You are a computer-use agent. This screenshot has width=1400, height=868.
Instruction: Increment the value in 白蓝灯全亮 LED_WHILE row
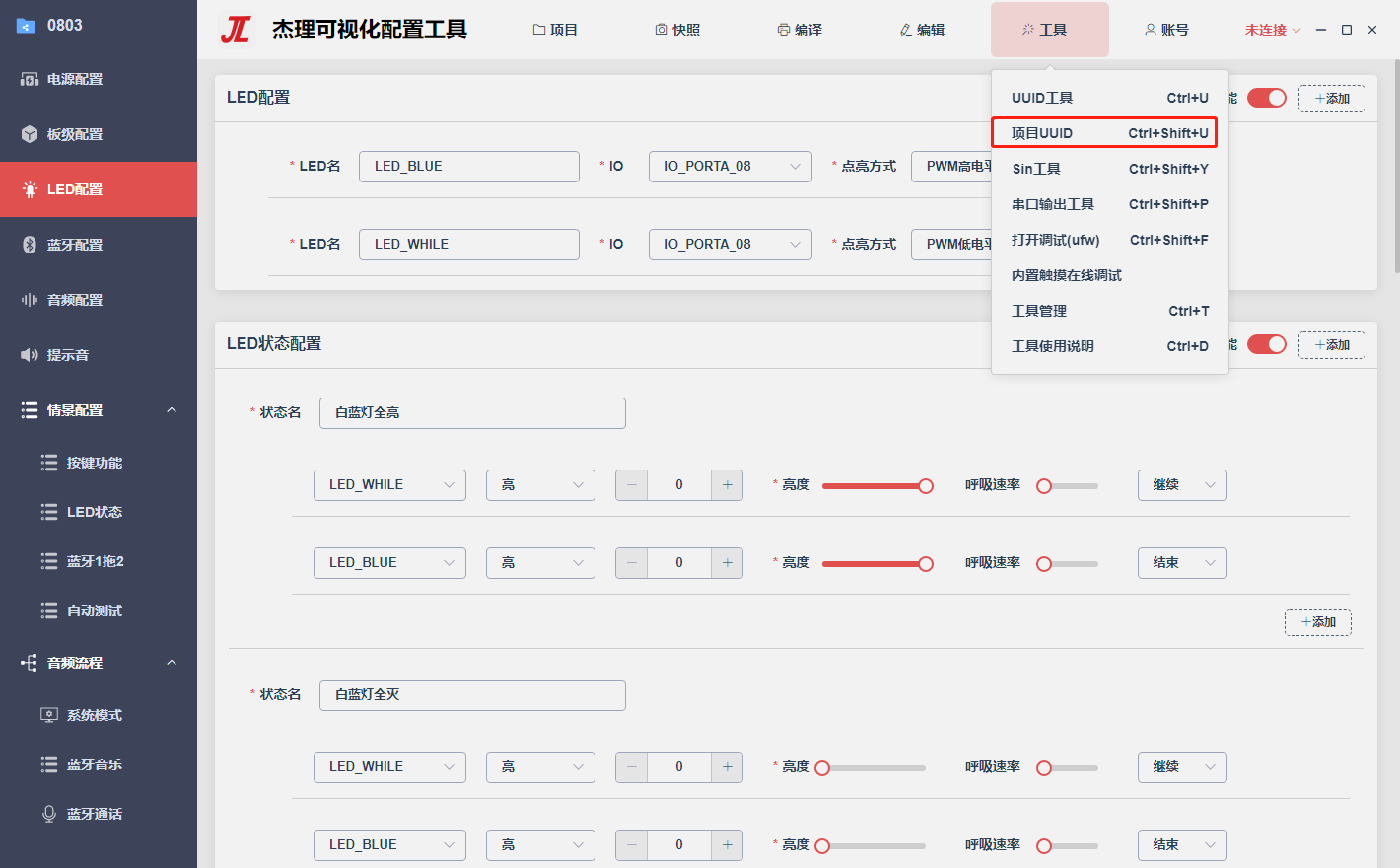pyautogui.click(x=727, y=485)
